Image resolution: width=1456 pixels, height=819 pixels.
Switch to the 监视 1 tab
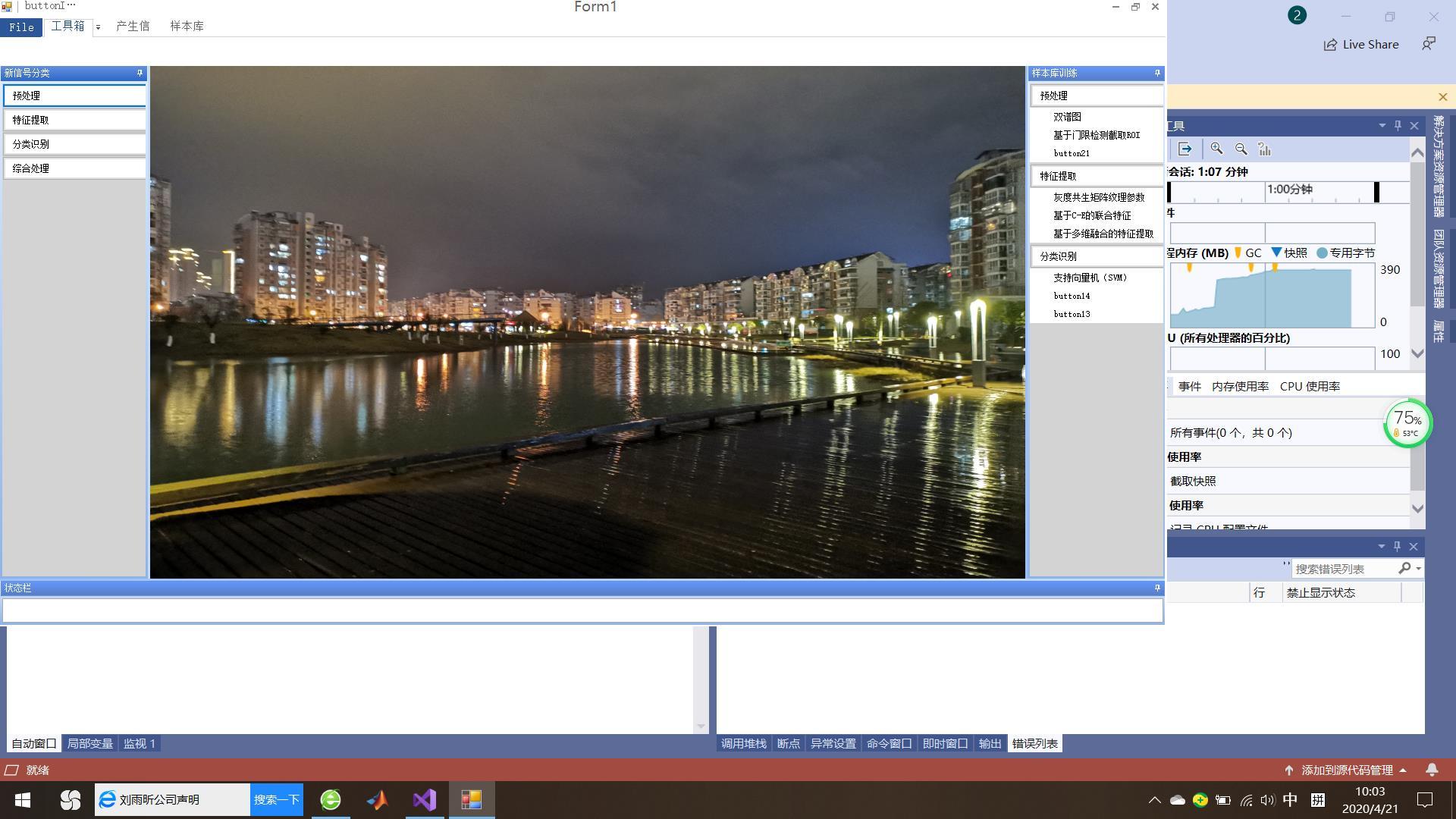pyautogui.click(x=140, y=744)
